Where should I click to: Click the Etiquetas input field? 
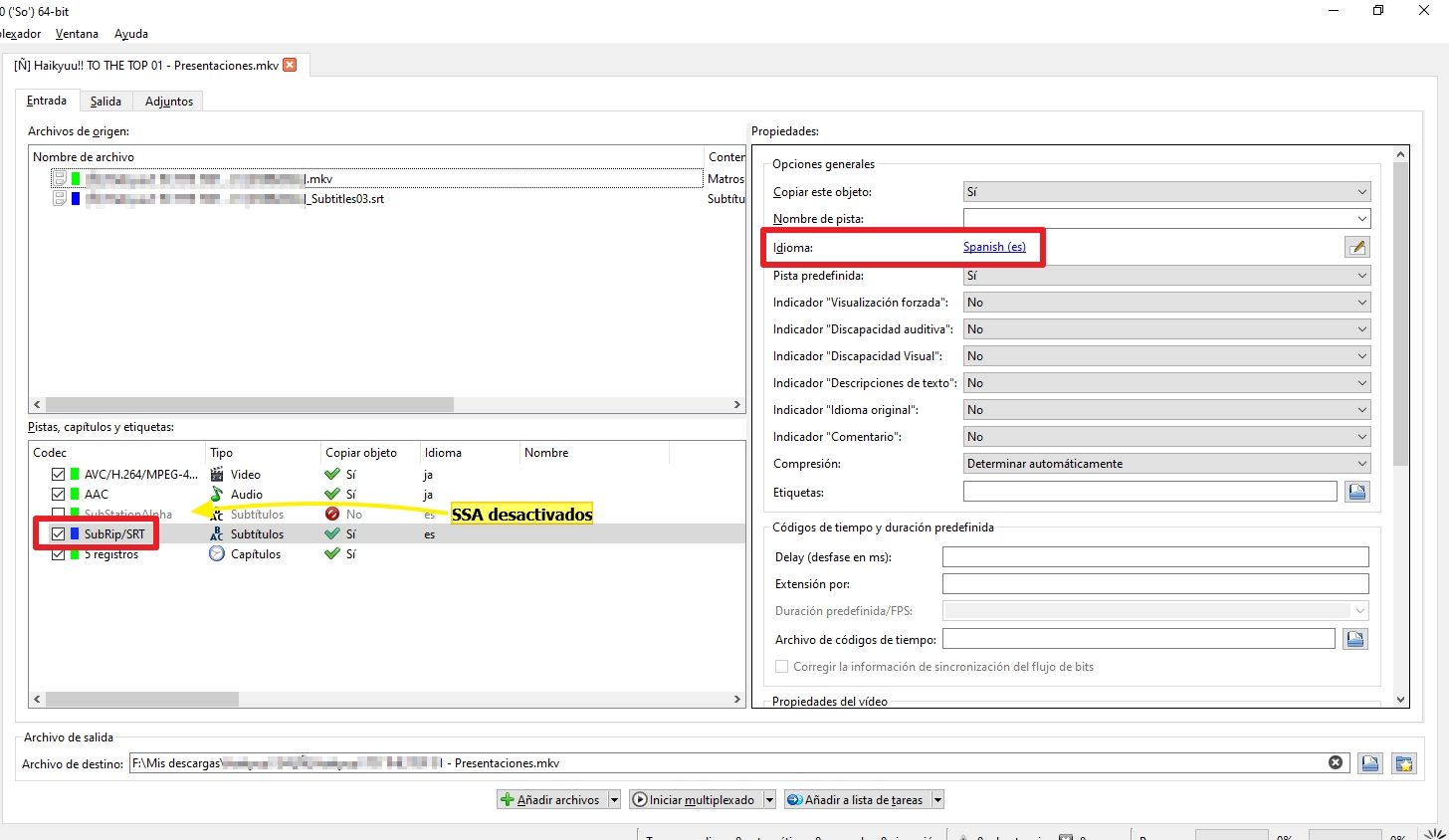(1149, 492)
